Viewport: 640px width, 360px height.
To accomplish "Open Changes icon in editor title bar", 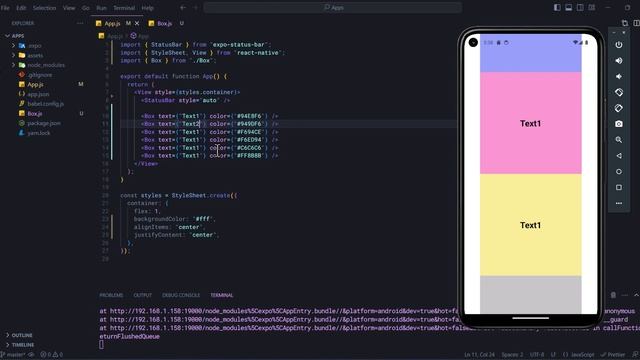I will (625, 23).
